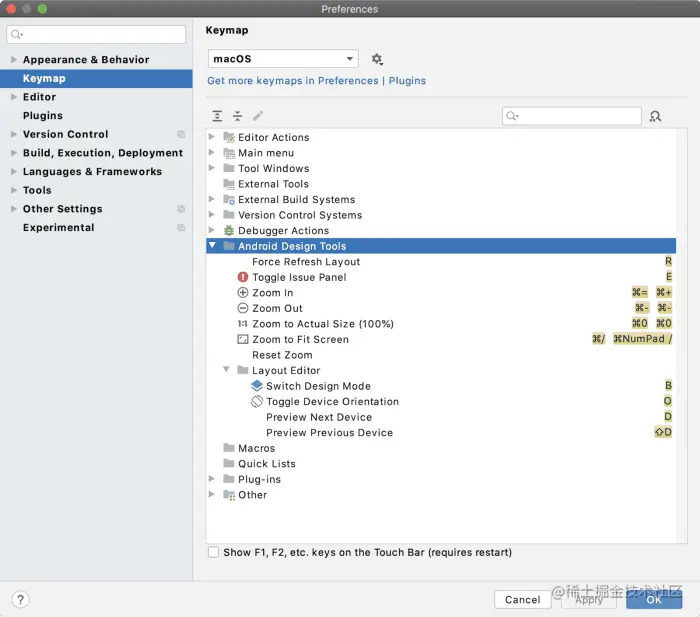Screen dimensions: 700x617
Task: Click the Zoom Out minus icon
Action: pos(242,308)
